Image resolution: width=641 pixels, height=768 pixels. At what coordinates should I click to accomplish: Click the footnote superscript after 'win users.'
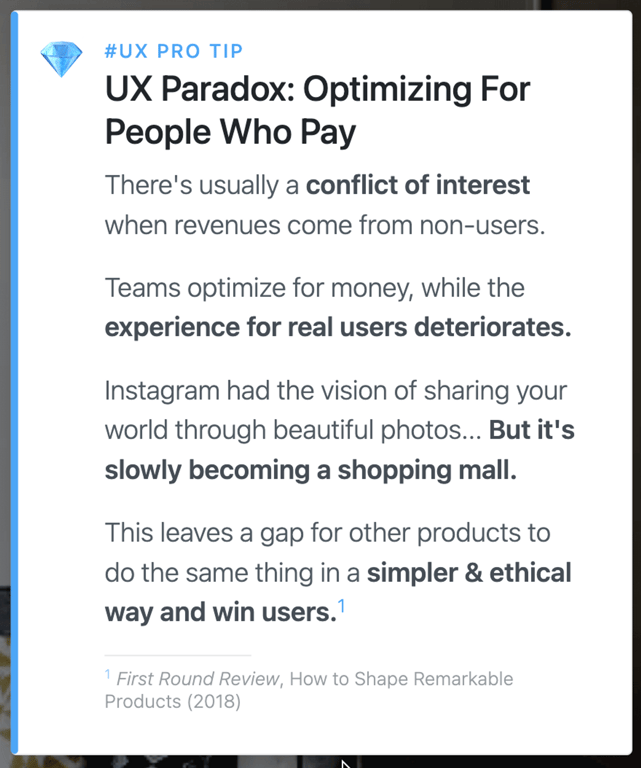(x=341, y=605)
